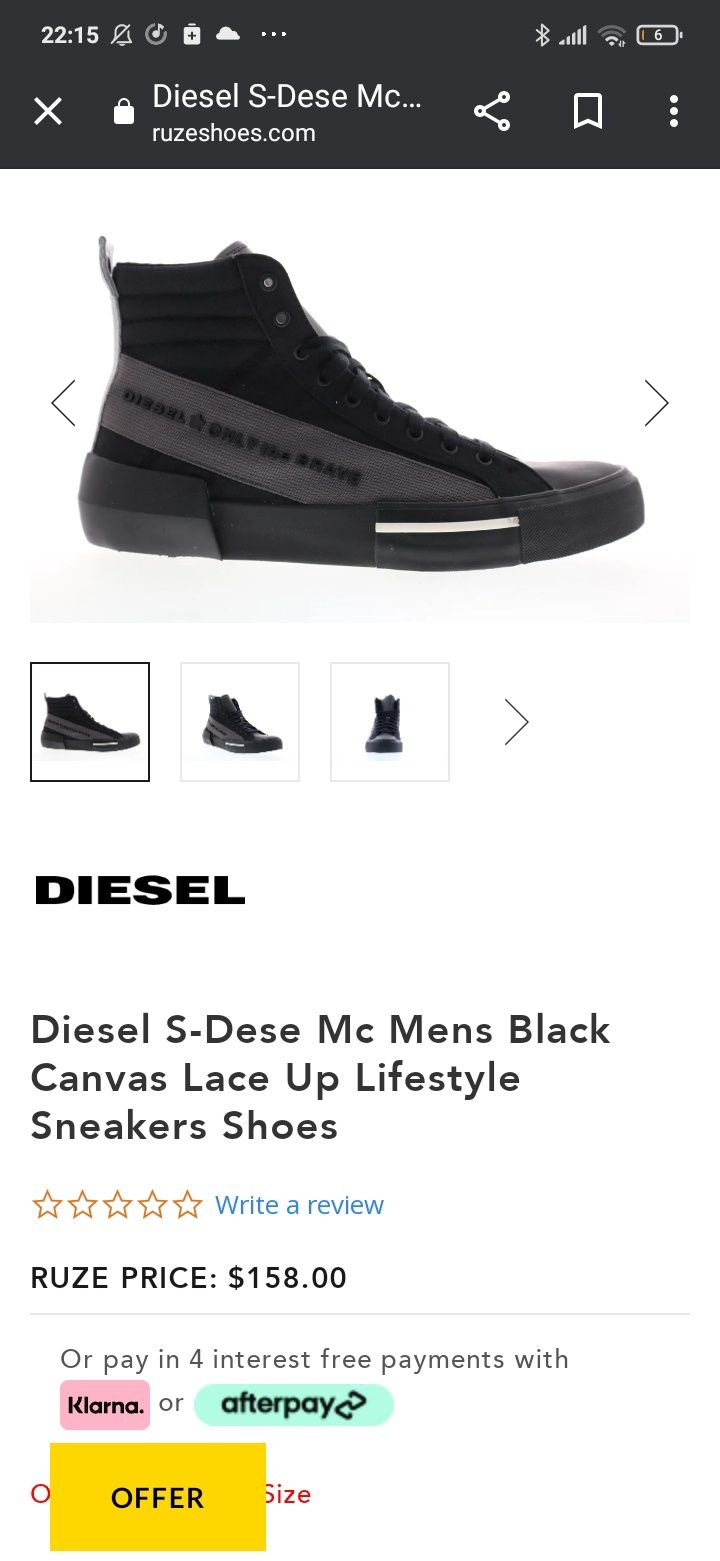Open the three-dot browser menu
Viewport: 720px width, 1561px height.
click(x=674, y=111)
